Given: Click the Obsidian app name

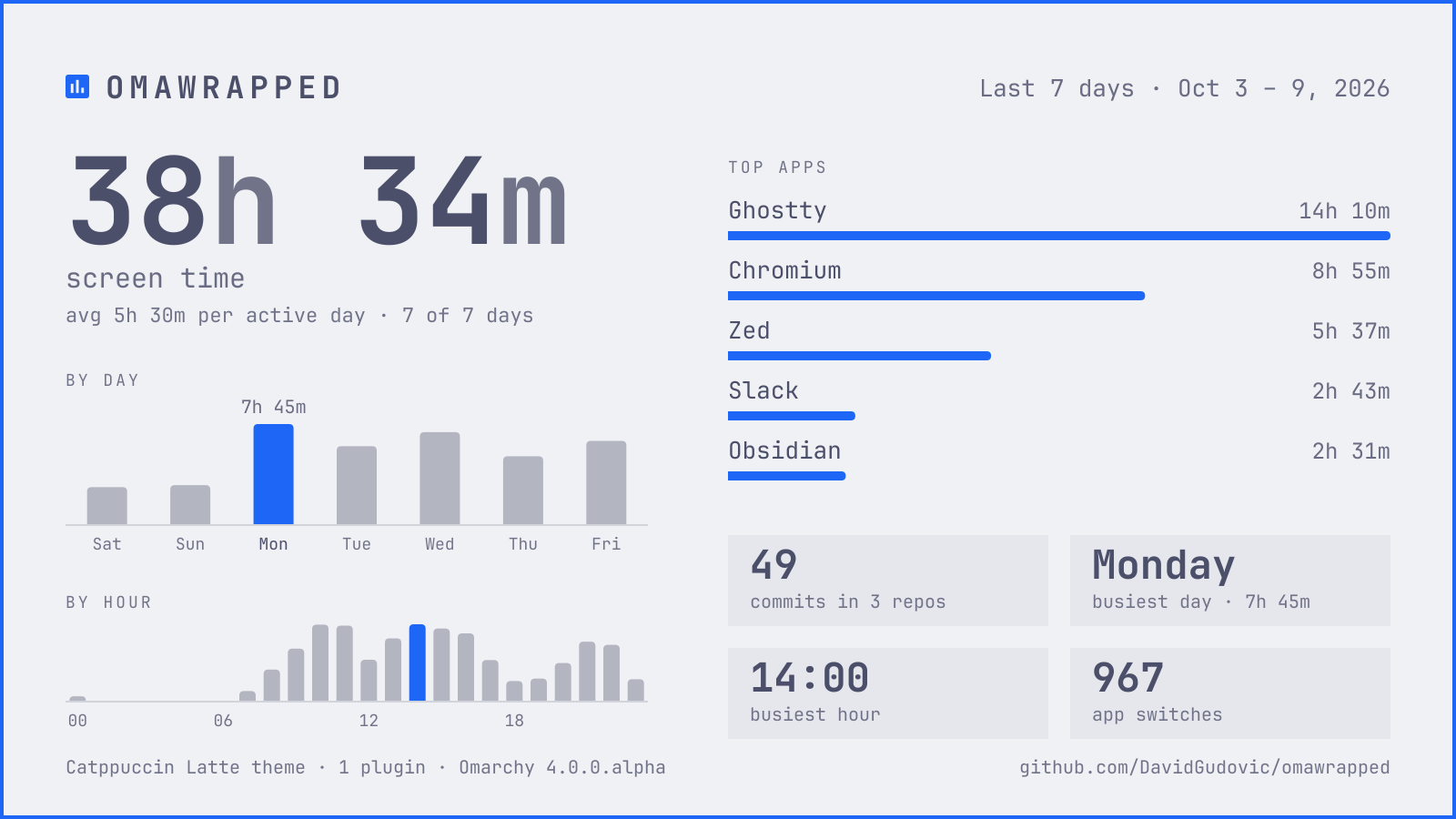Looking at the screenshot, I should [784, 450].
